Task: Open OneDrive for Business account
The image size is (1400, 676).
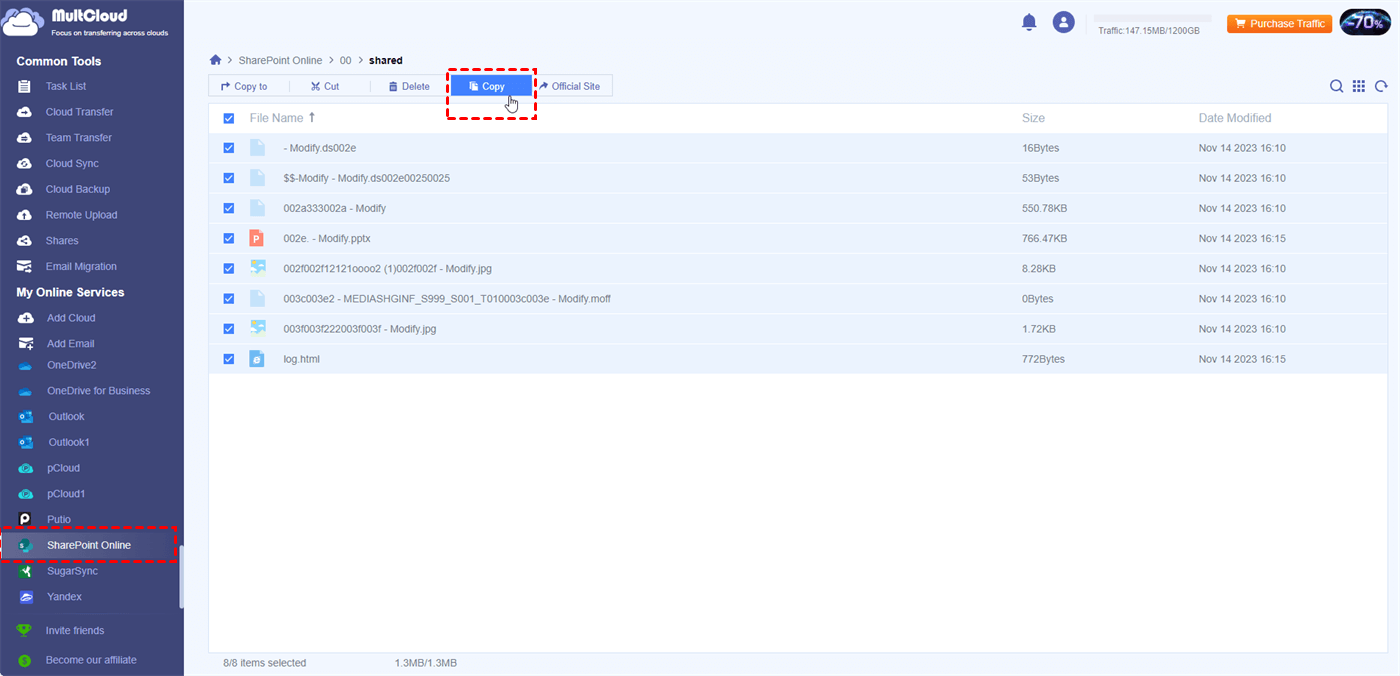Action: click(98, 391)
